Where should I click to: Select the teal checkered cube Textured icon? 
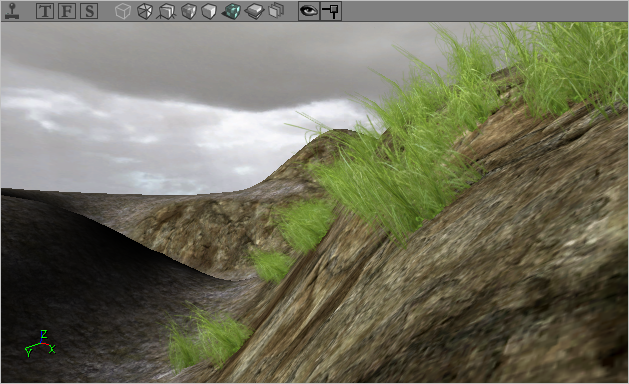click(231, 11)
